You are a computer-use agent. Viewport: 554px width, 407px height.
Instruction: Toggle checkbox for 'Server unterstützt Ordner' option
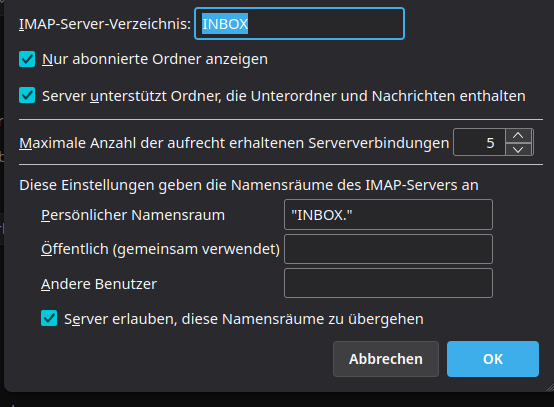[x=27, y=95]
